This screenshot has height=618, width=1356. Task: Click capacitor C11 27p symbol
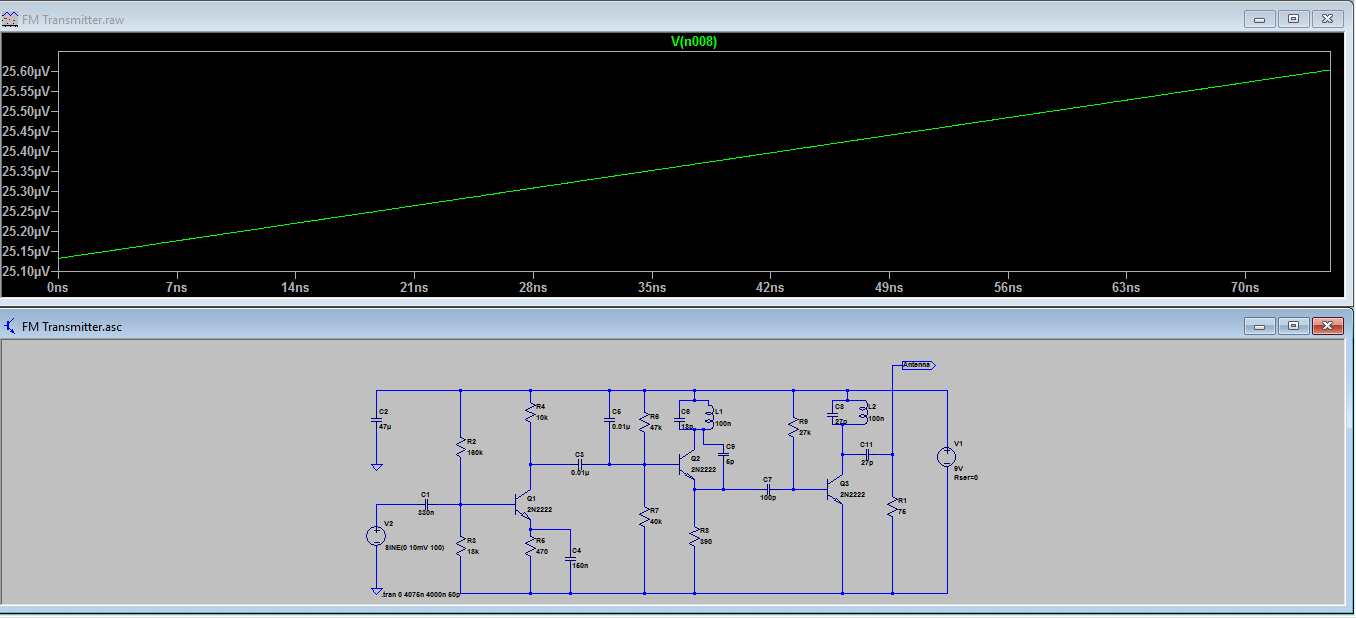coord(868,453)
